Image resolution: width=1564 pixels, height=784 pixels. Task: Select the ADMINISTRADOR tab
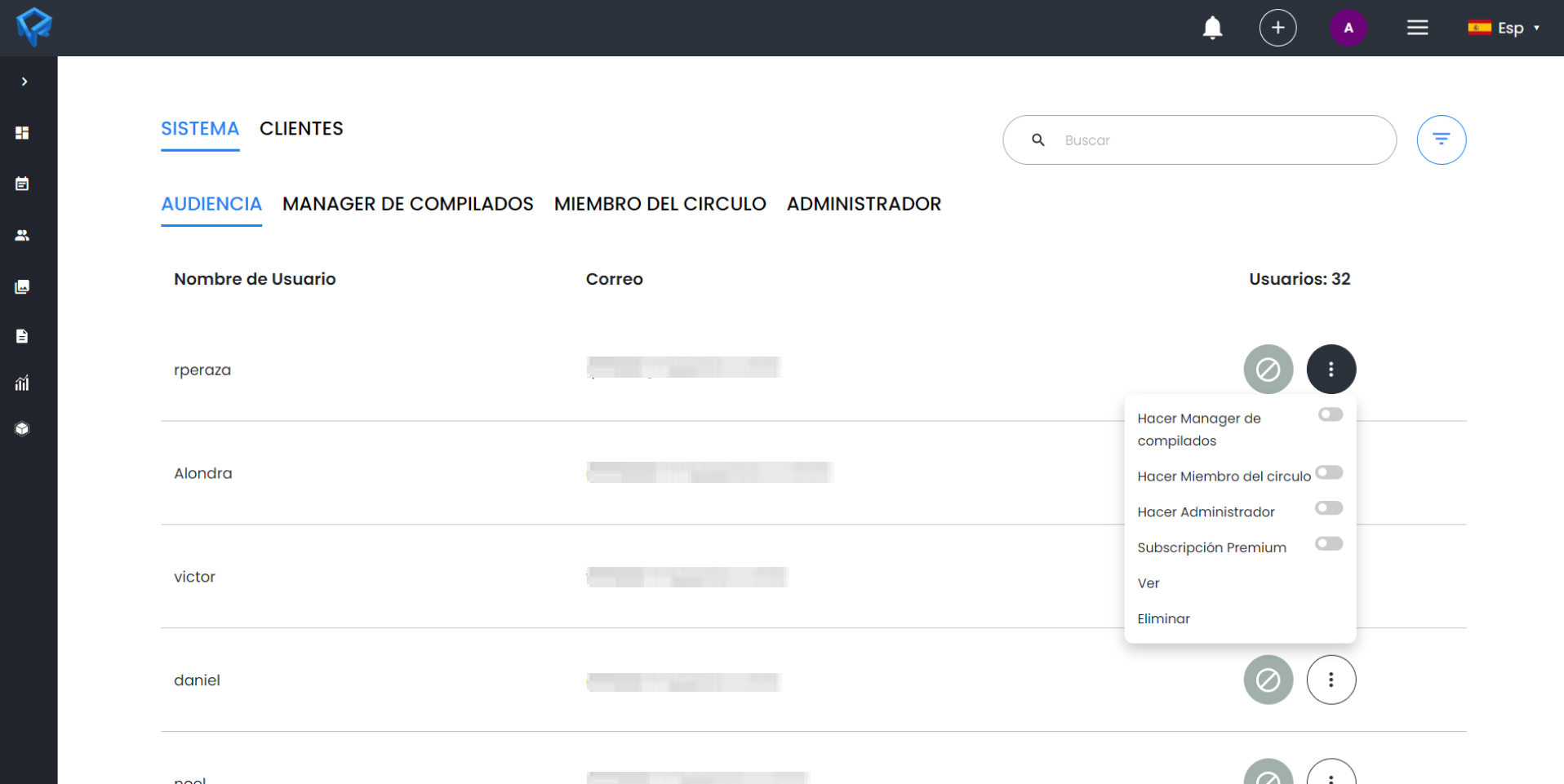(864, 204)
